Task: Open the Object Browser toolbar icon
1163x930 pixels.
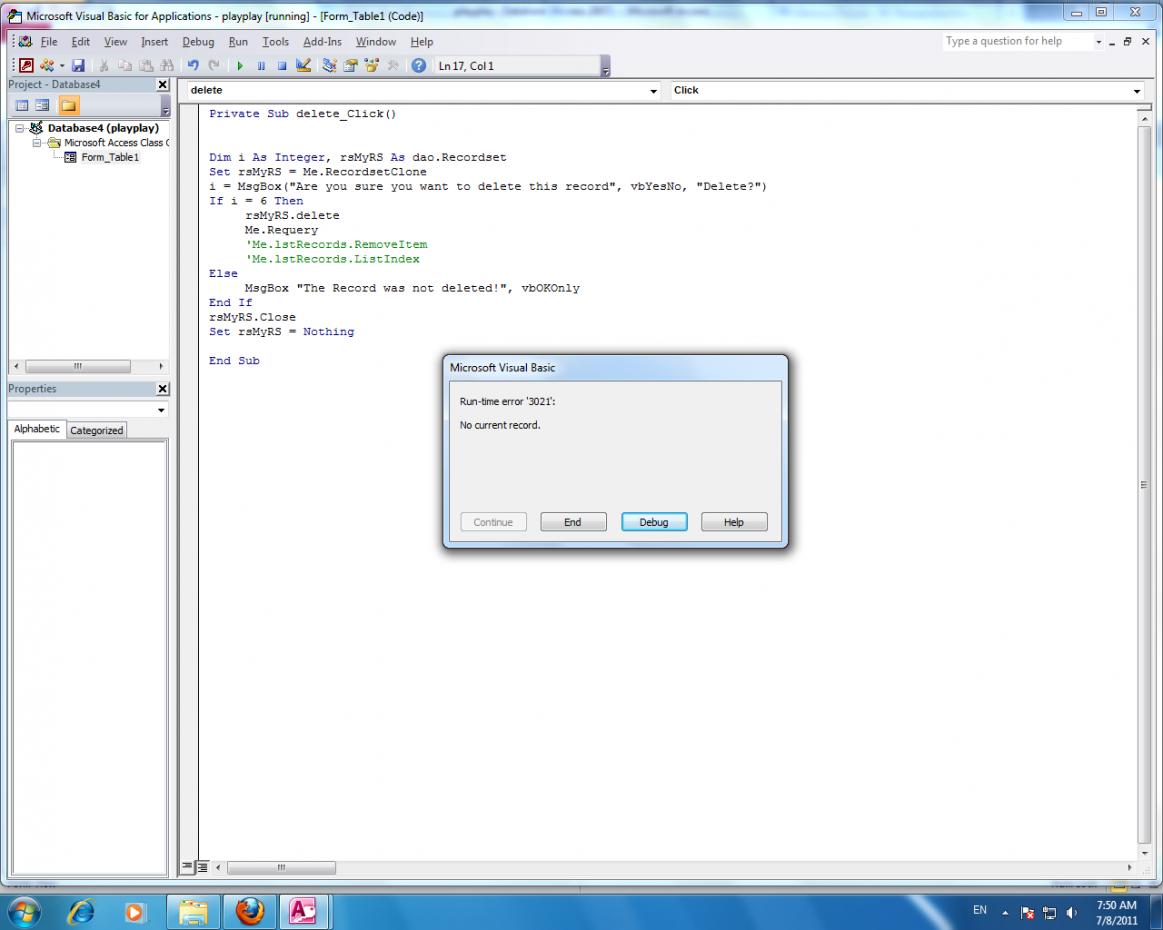Action: 371,66
